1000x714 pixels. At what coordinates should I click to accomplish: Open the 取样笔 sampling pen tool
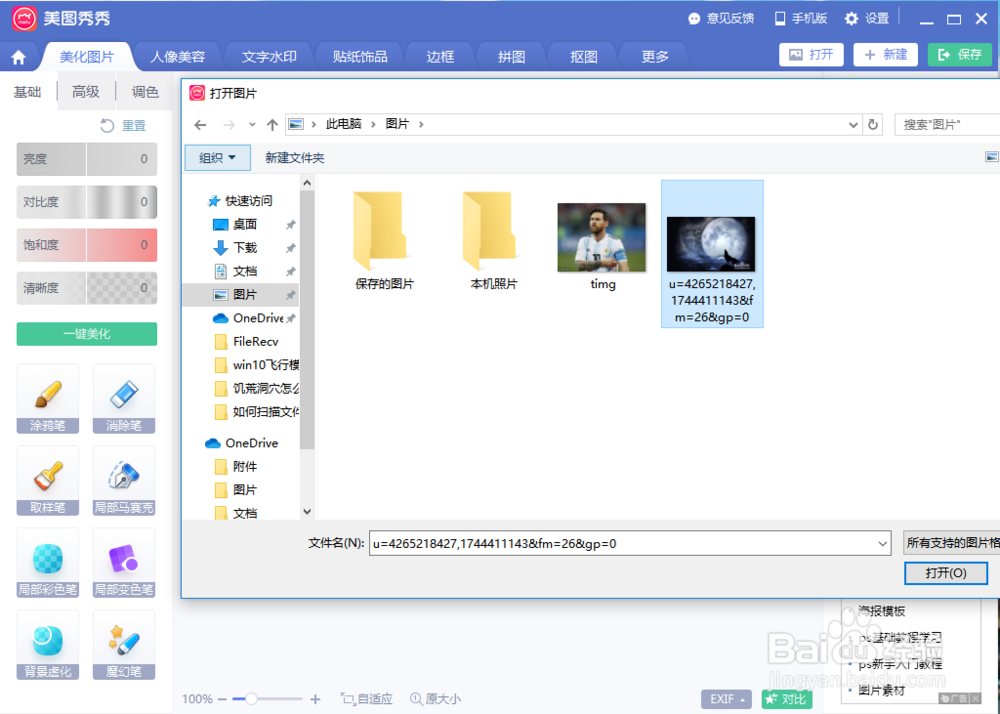click(47, 481)
